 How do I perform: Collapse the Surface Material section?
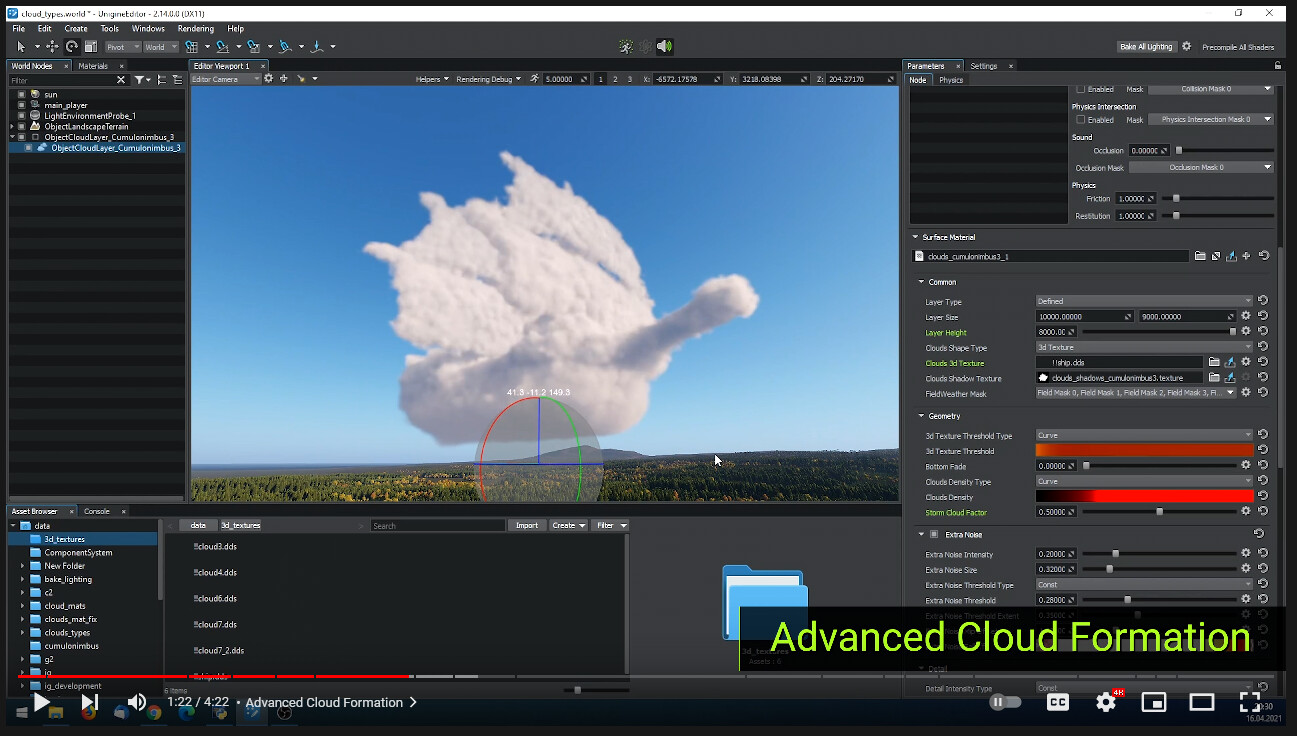pos(914,237)
